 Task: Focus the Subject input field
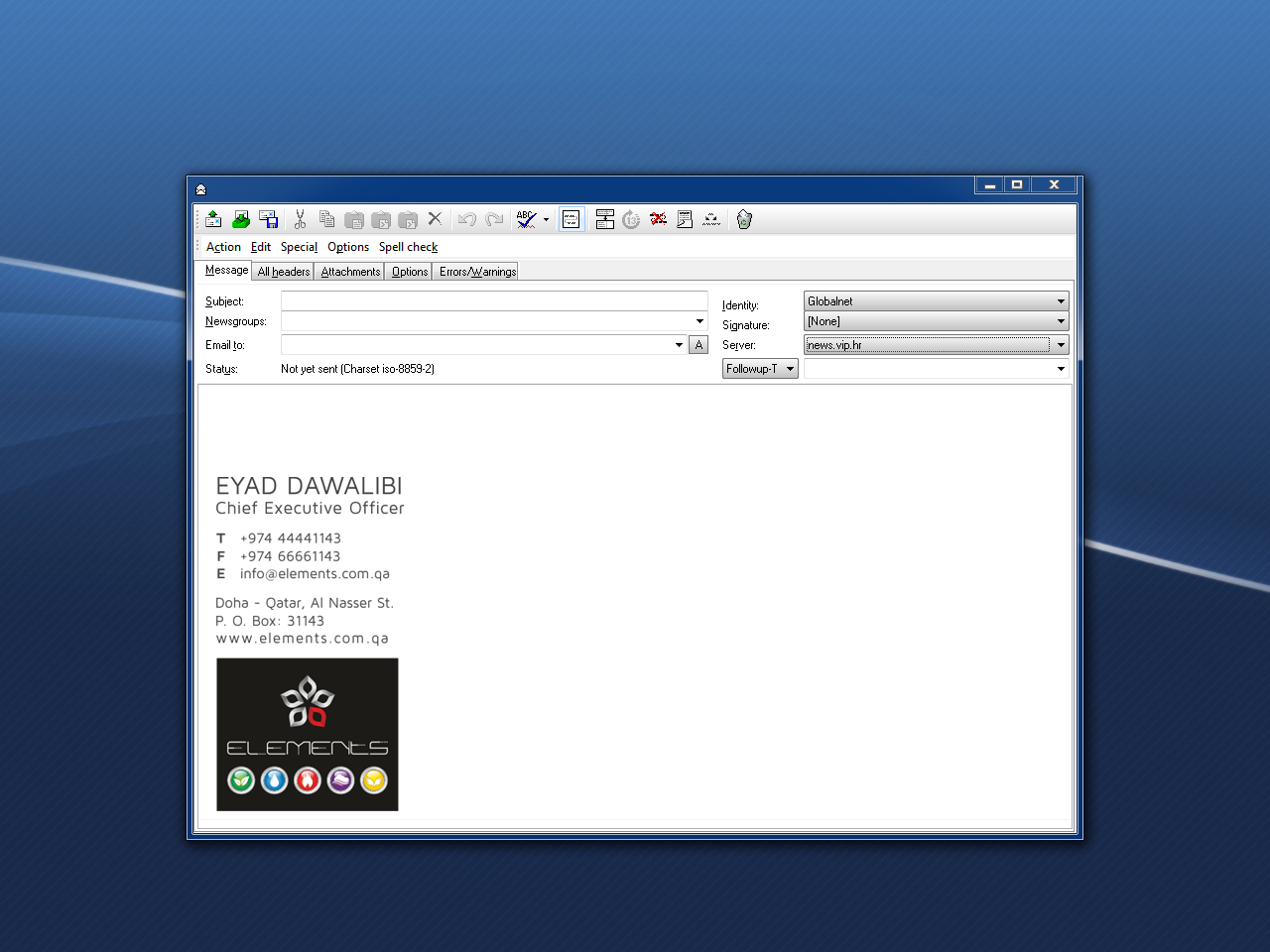point(494,300)
